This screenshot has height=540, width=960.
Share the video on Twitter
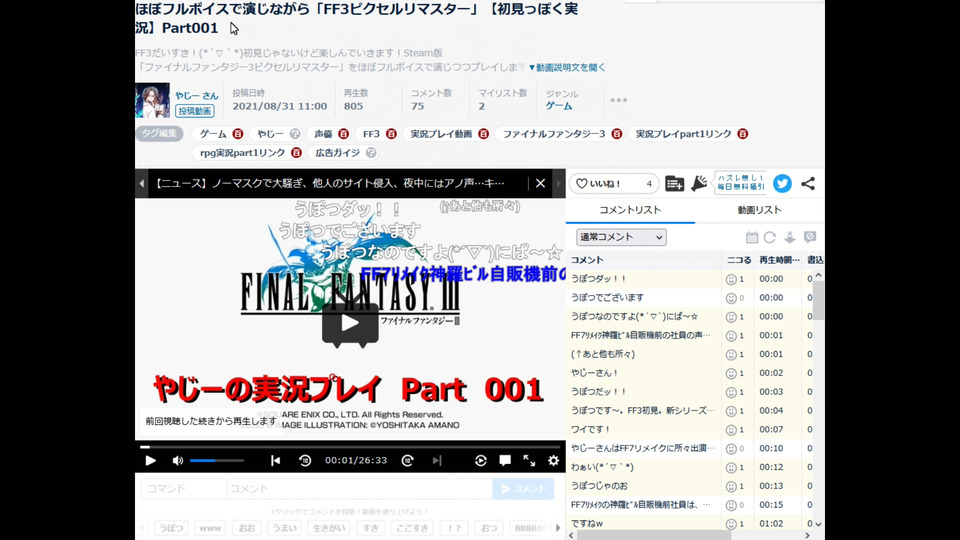point(782,183)
